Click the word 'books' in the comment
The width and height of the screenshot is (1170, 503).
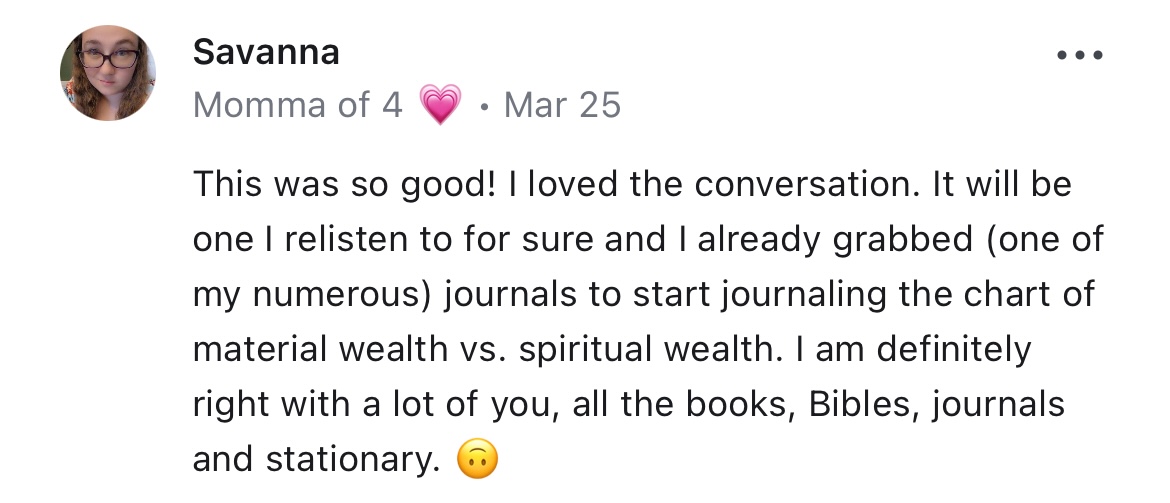click(740, 405)
